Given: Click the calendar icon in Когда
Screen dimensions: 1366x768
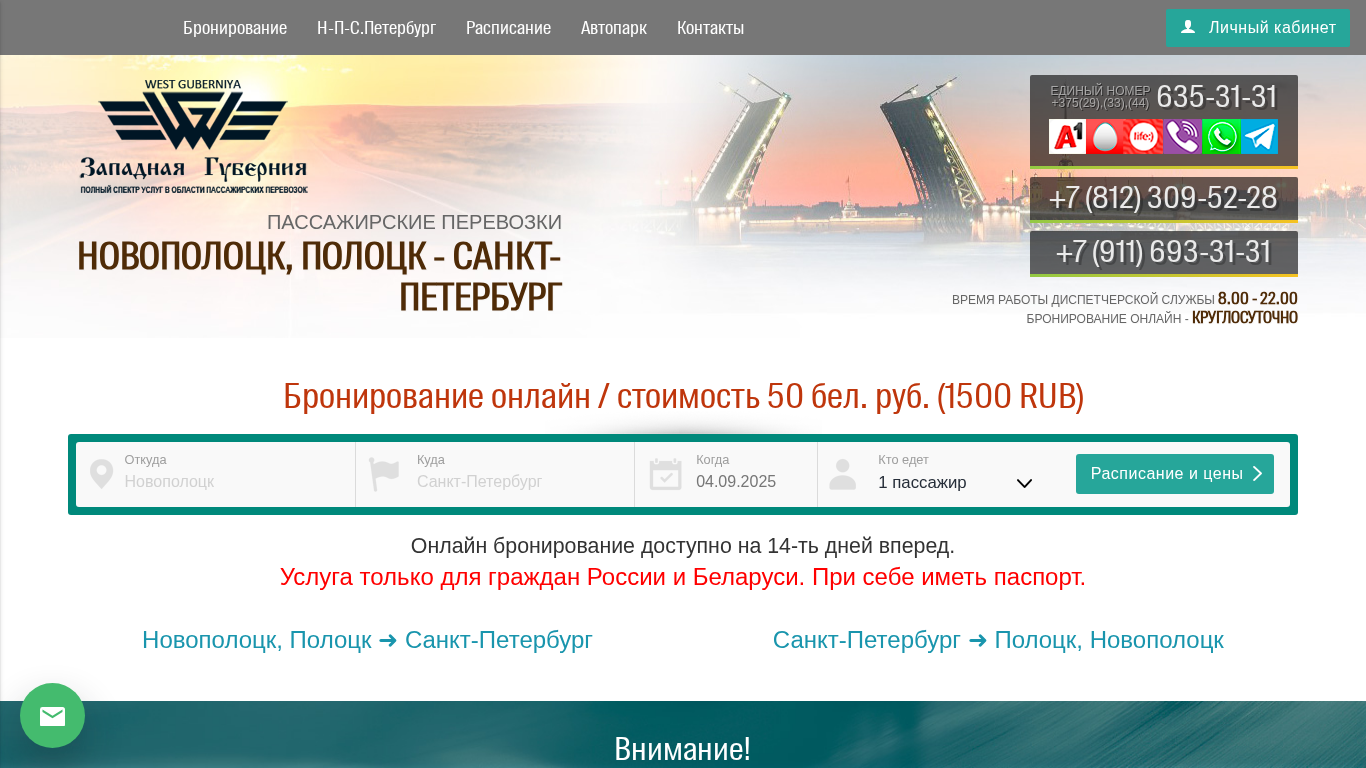Looking at the screenshot, I should click(x=665, y=474).
